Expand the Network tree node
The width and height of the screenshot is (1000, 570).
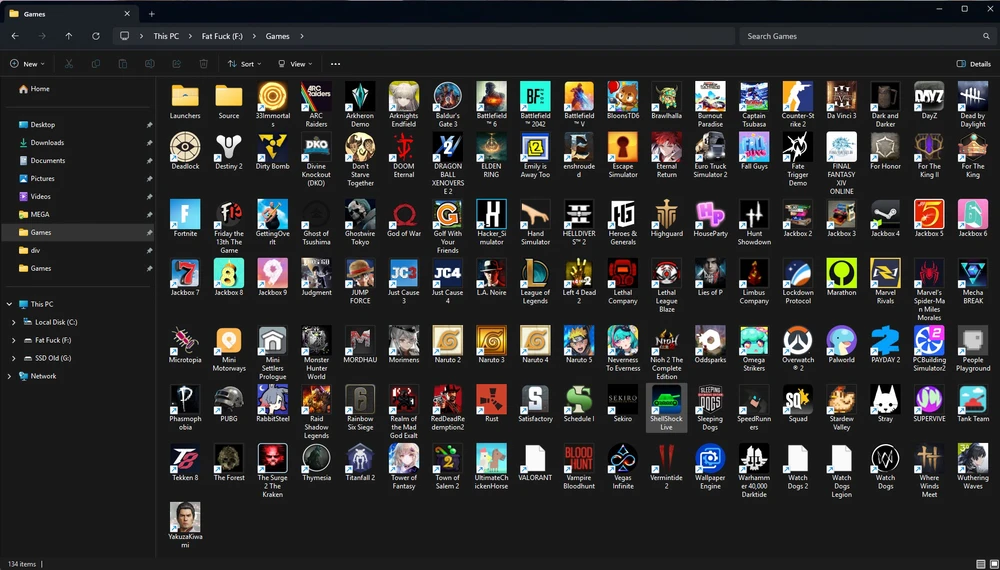[10, 376]
